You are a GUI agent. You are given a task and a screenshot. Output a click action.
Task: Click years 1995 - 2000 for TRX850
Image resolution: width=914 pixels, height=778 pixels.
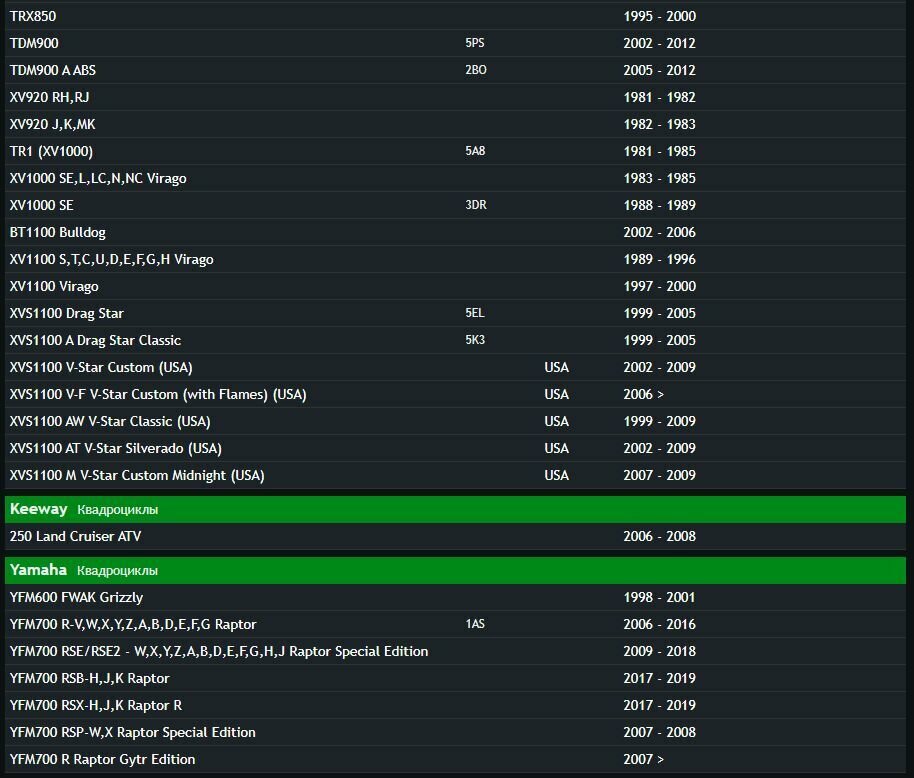click(x=659, y=16)
